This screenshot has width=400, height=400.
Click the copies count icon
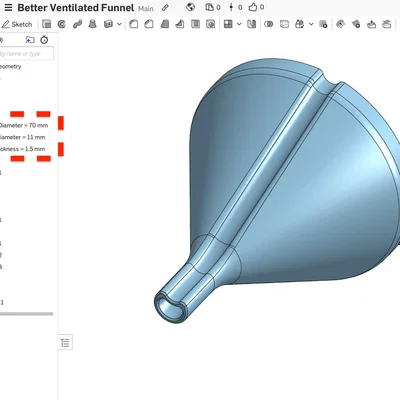tap(209, 7)
